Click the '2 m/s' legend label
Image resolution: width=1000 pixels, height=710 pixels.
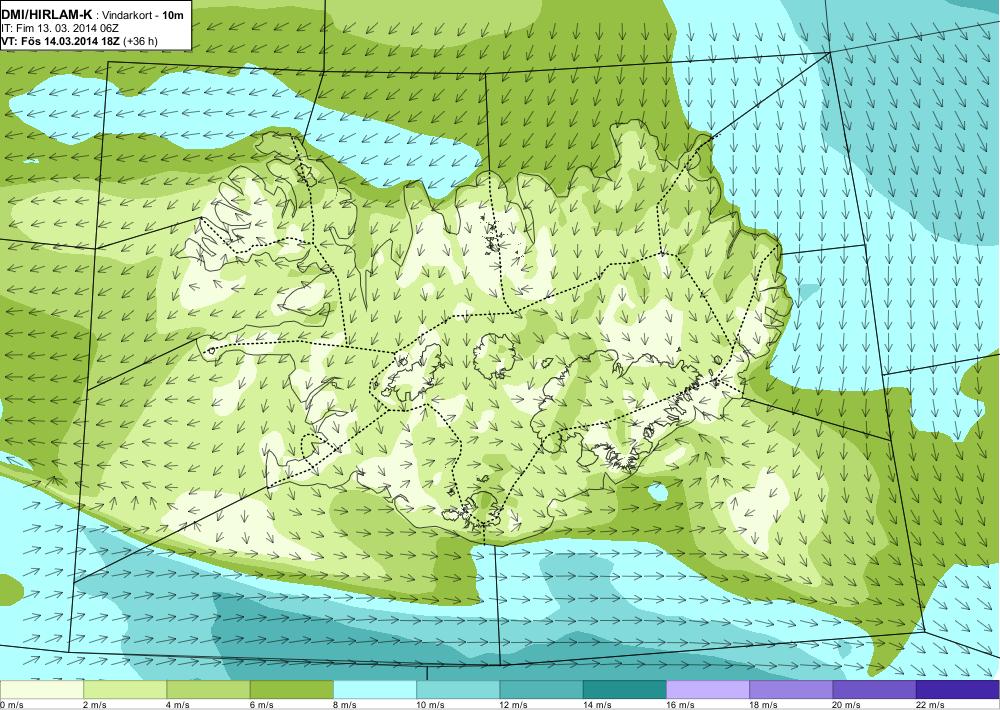coord(95,705)
